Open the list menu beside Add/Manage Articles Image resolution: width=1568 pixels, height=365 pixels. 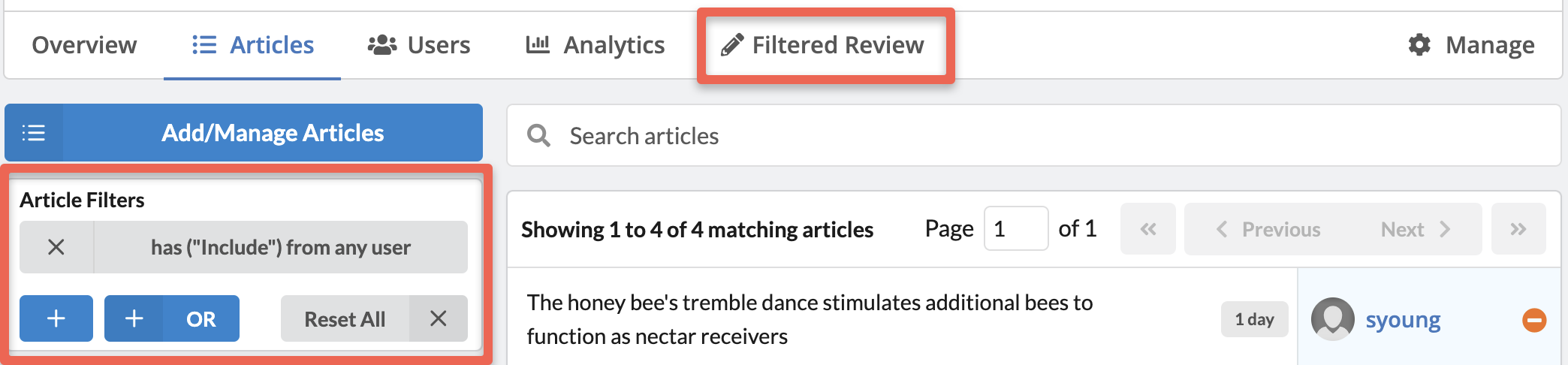pyautogui.click(x=34, y=133)
